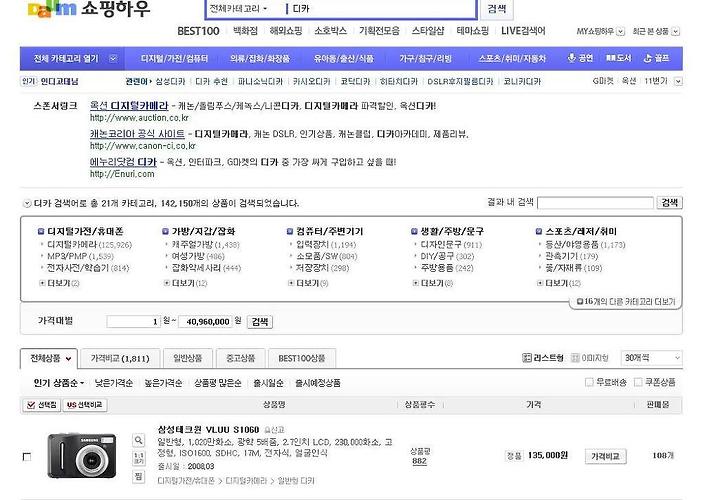This screenshot has height=500, width=720.
Task: Open 해외쇼핑 in top menu
Action: pyautogui.click(x=286, y=31)
